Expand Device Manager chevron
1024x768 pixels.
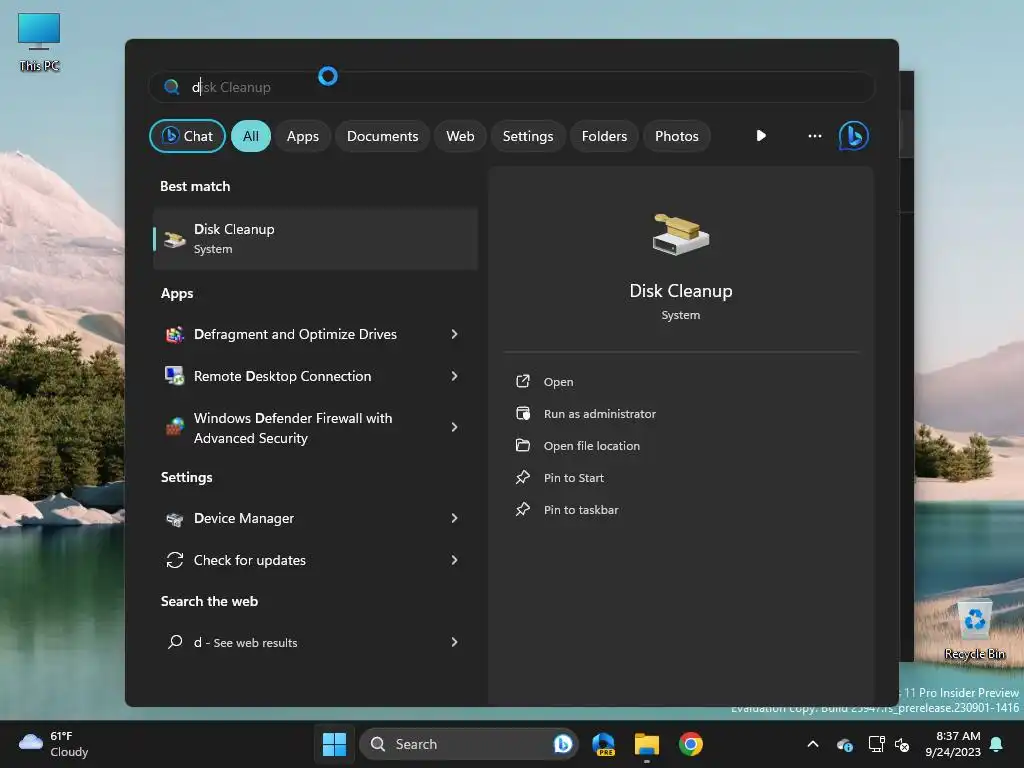[455, 519]
